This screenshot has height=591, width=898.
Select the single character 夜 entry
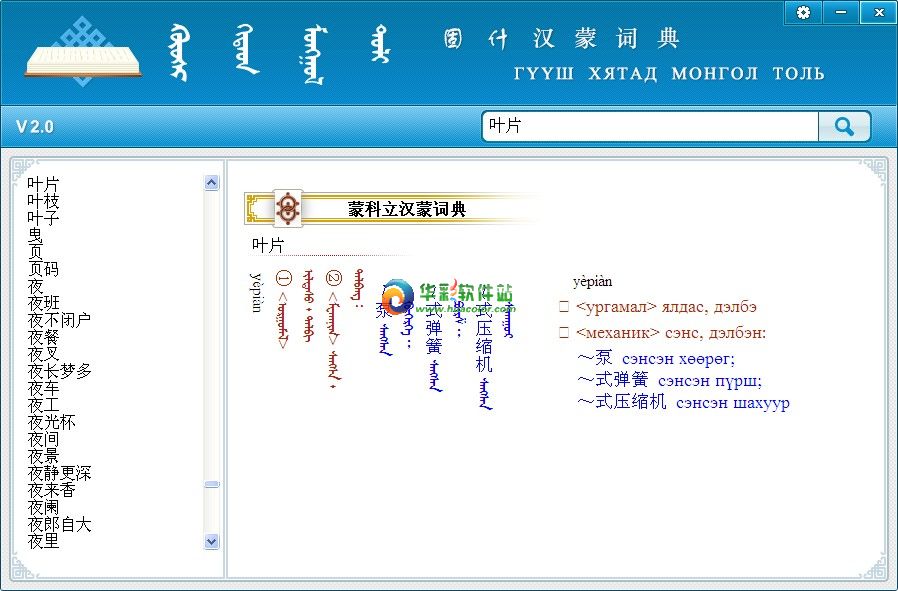(x=35, y=286)
